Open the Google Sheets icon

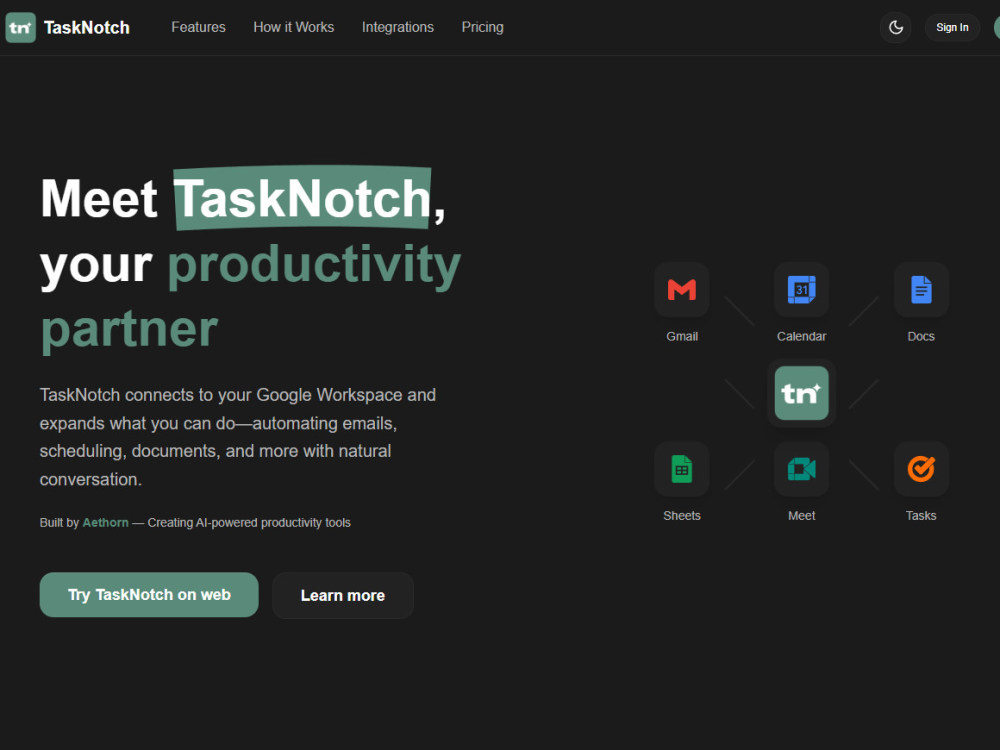click(682, 469)
